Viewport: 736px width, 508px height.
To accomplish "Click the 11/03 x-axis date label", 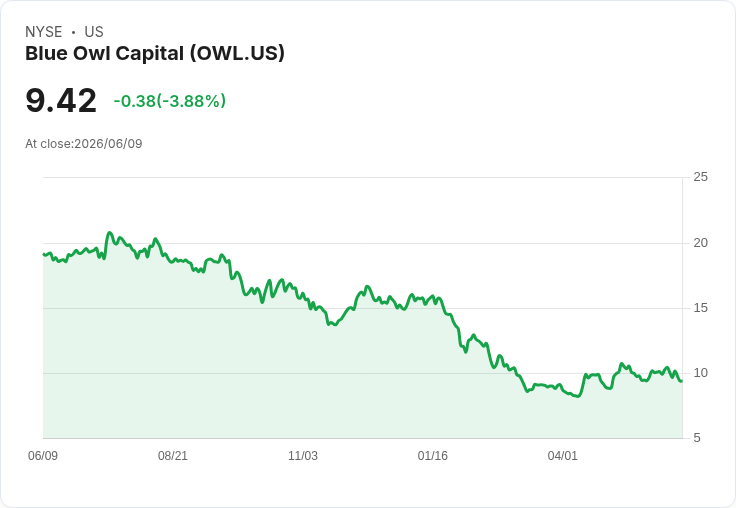I will pyautogui.click(x=303, y=456).
